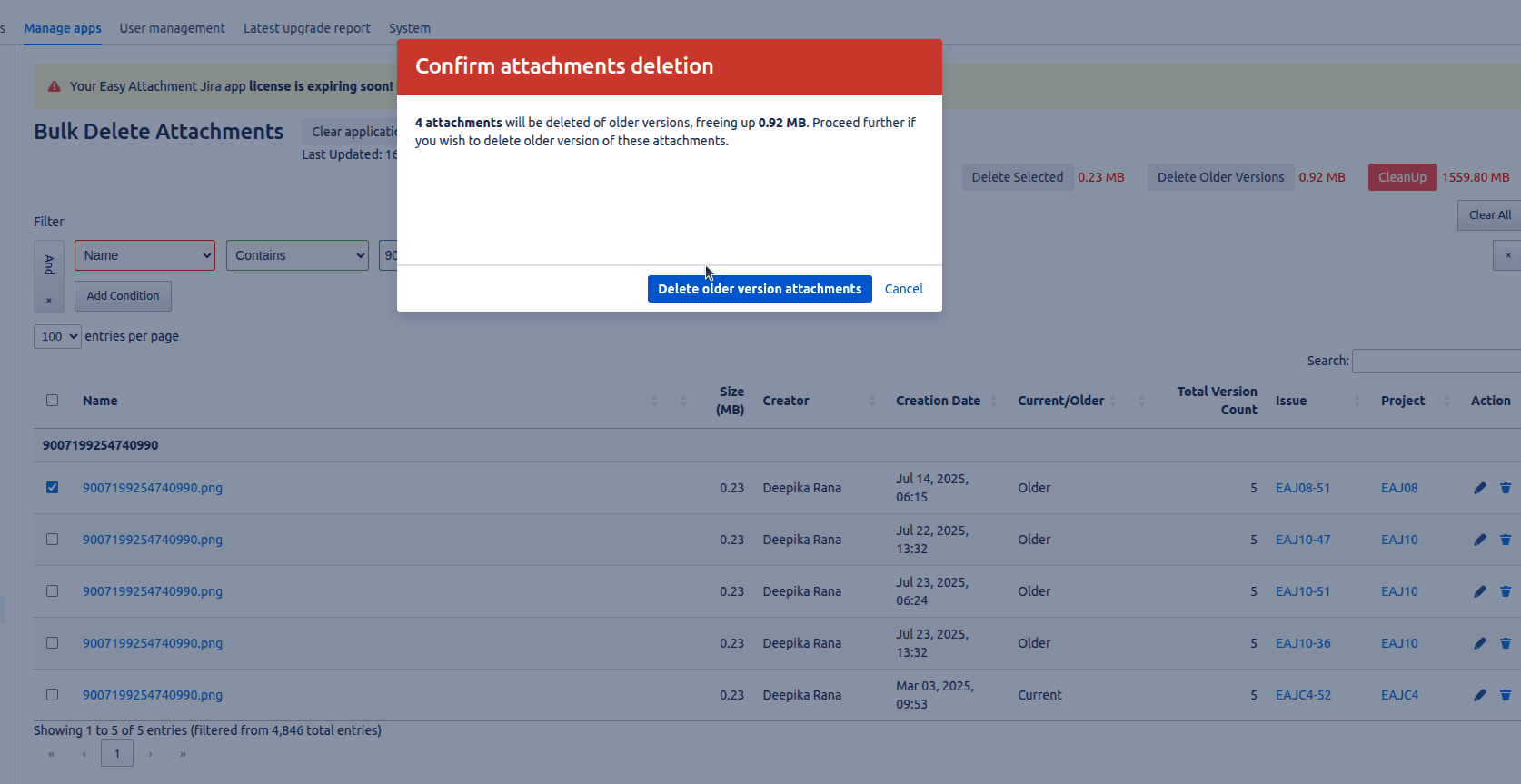Open the Contains condition dropdown
1521x784 pixels.
pos(297,255)
